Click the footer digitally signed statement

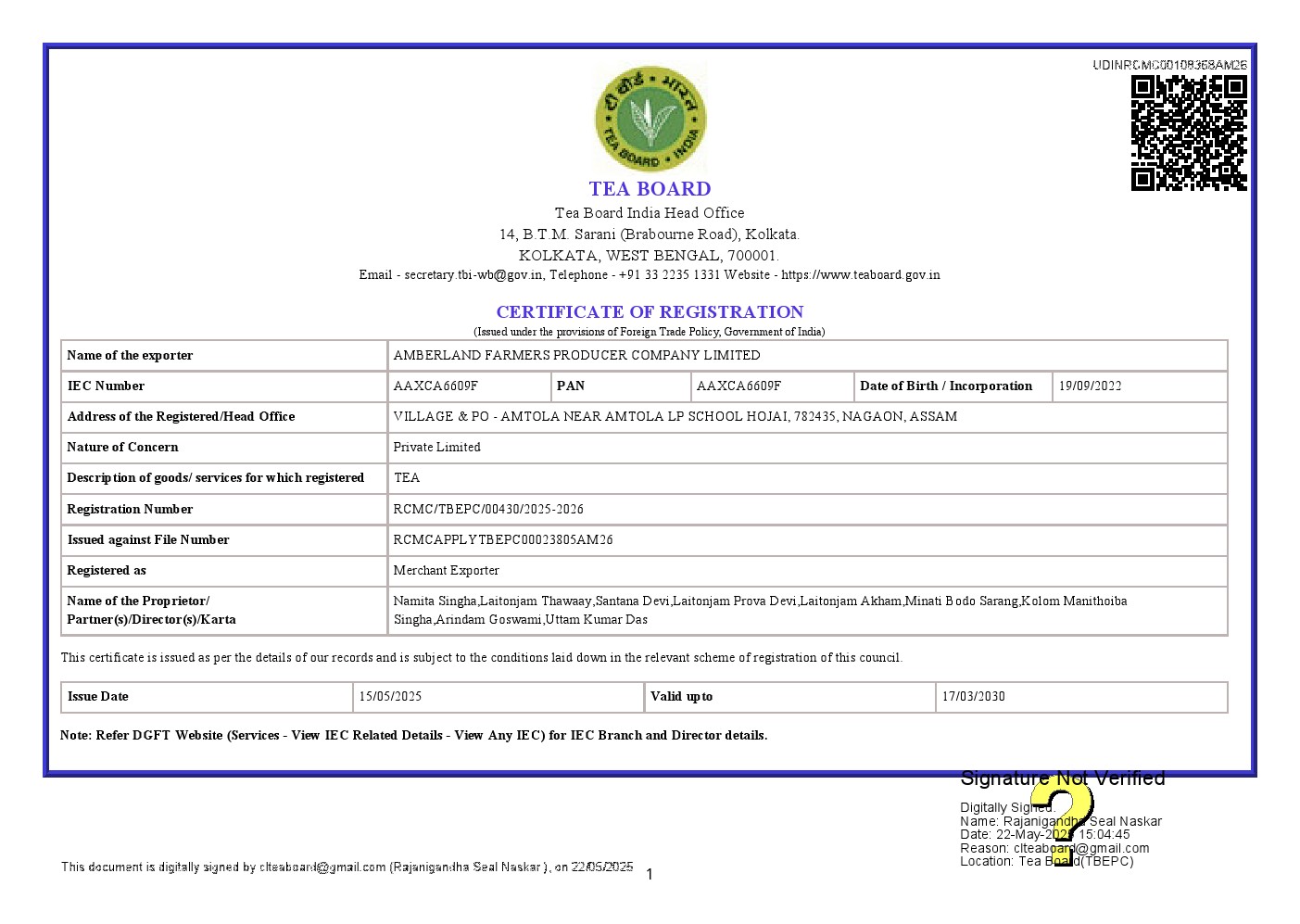347,867
